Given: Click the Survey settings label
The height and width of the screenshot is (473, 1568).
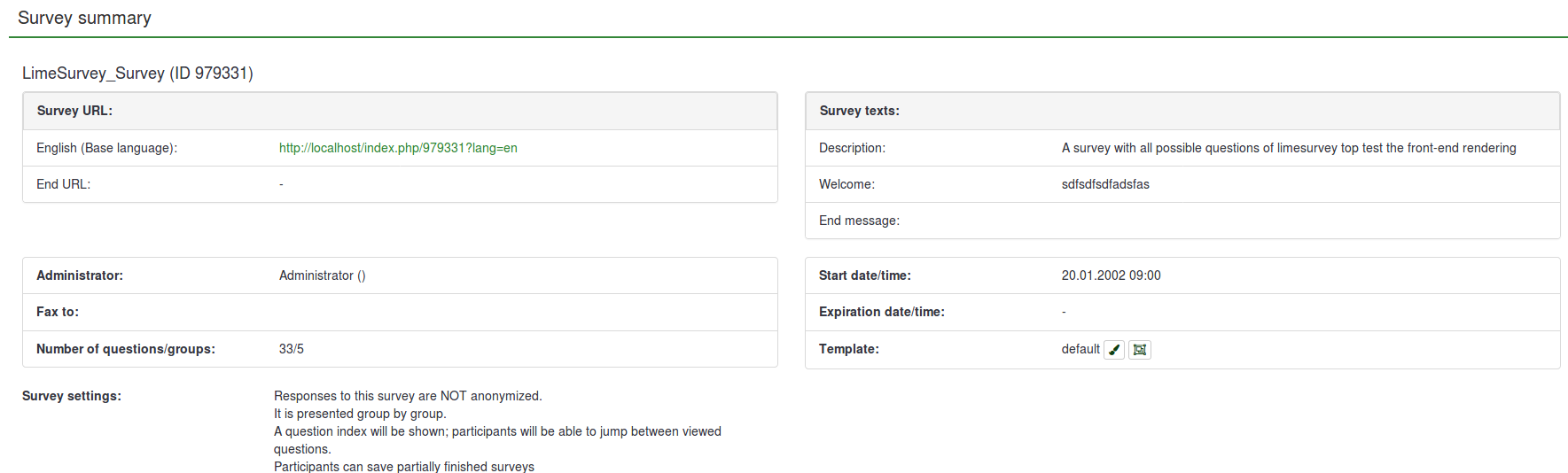Looking at the screenshot, I should 71,396.
